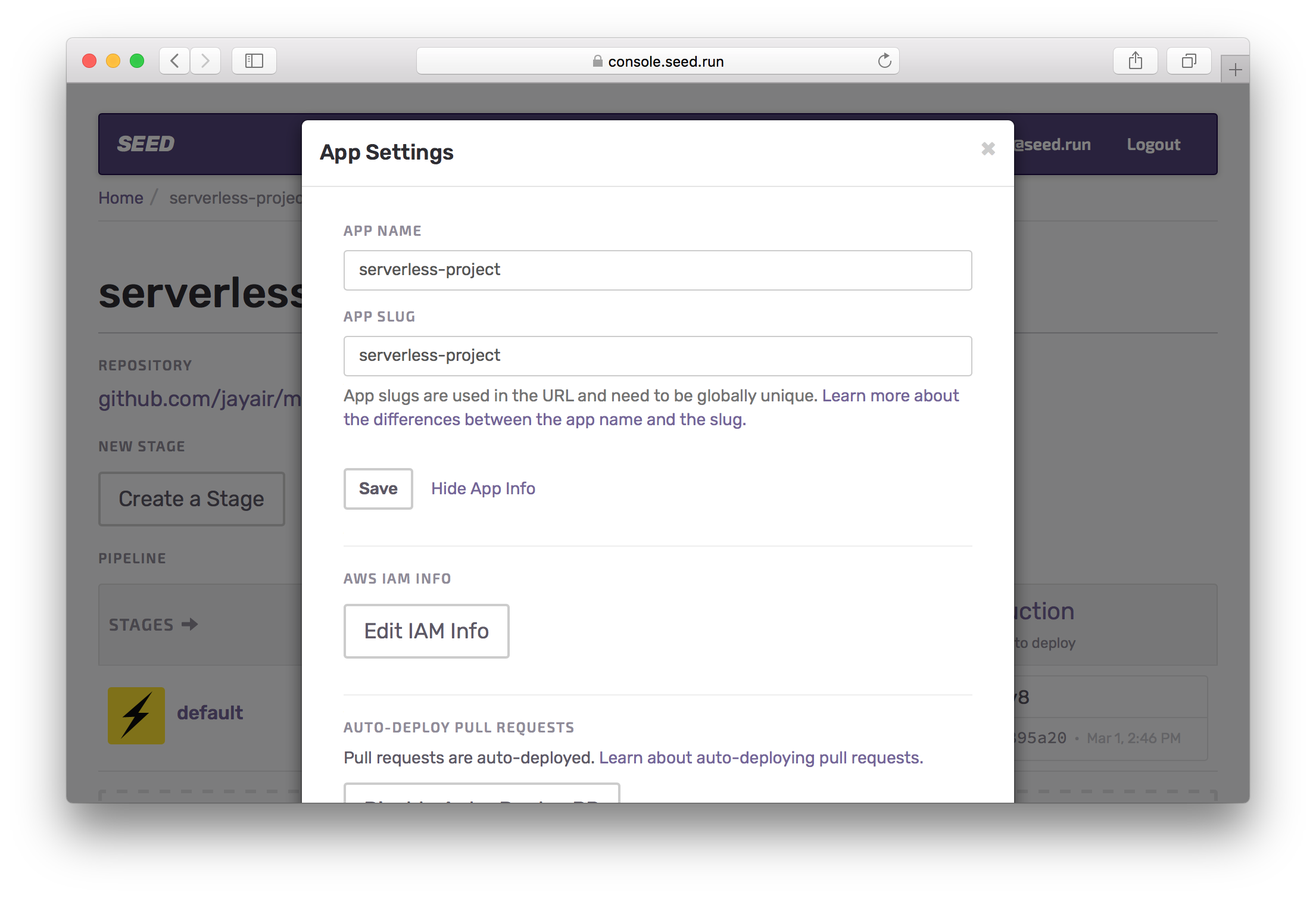Click Logout in the top navigation

click(1153, 145)
